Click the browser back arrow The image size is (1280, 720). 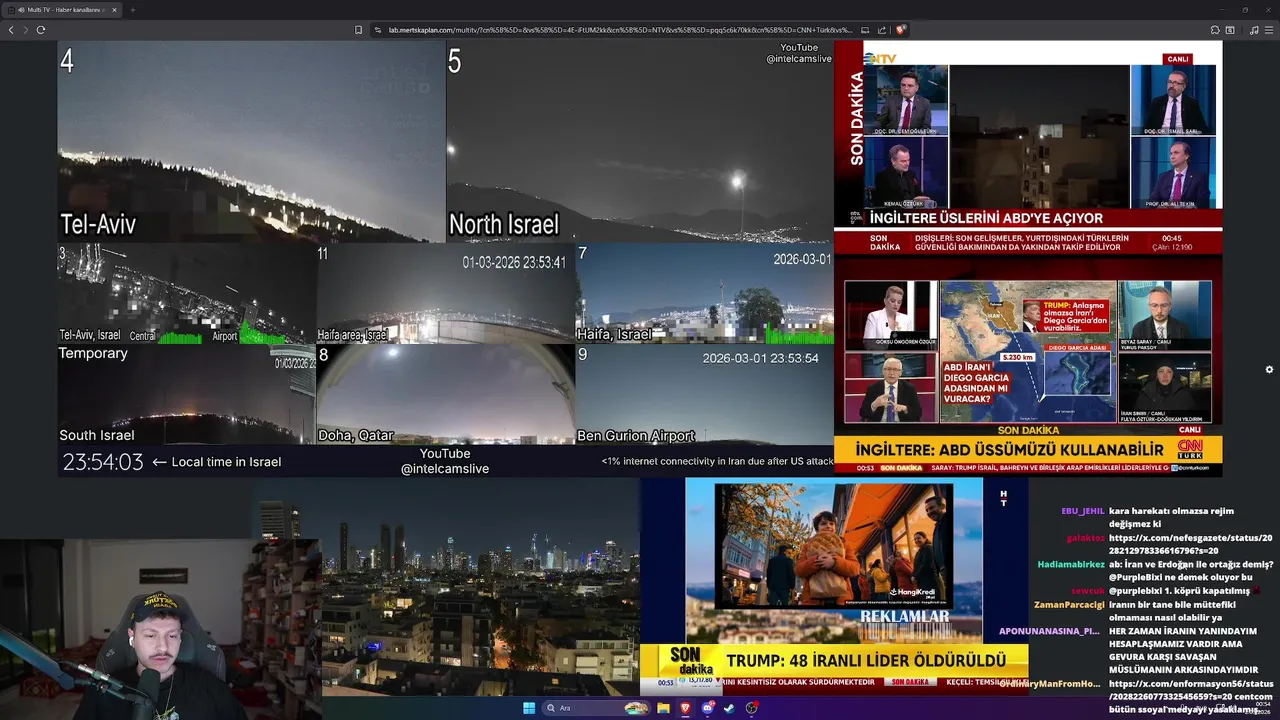click(11, 30)
